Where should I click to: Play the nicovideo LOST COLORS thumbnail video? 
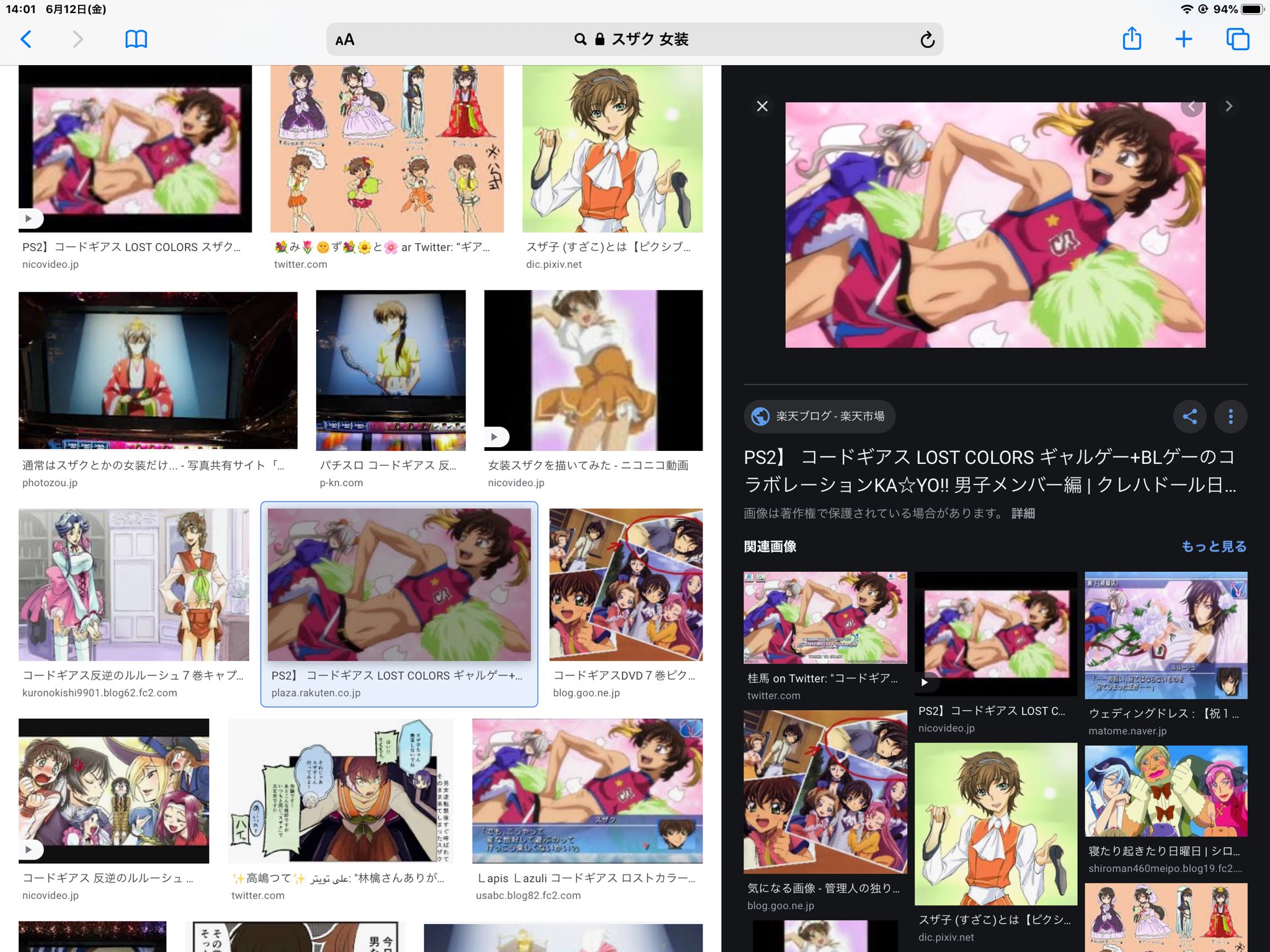[x=29, y=218]
